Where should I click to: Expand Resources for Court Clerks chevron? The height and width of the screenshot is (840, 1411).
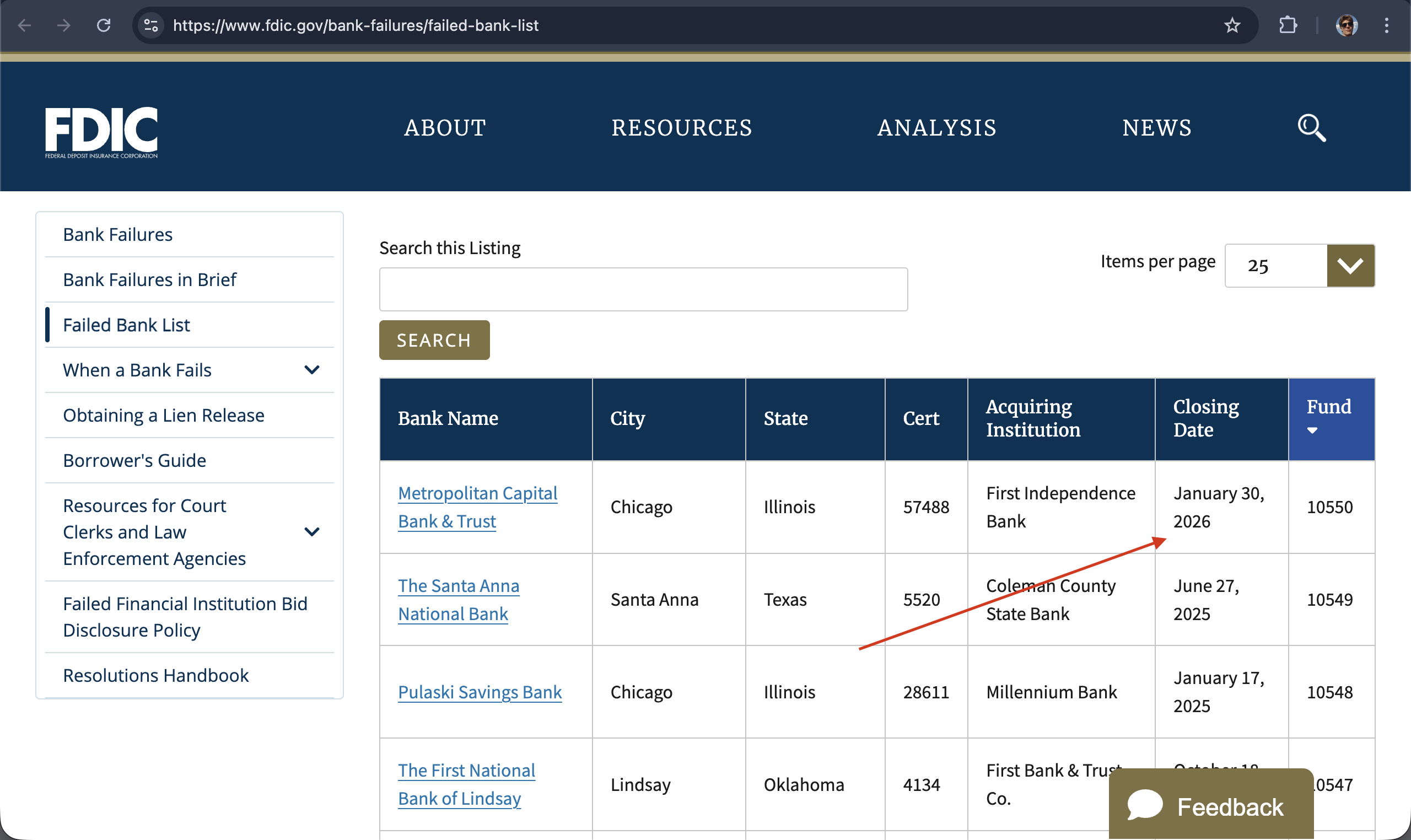(312, 531)
